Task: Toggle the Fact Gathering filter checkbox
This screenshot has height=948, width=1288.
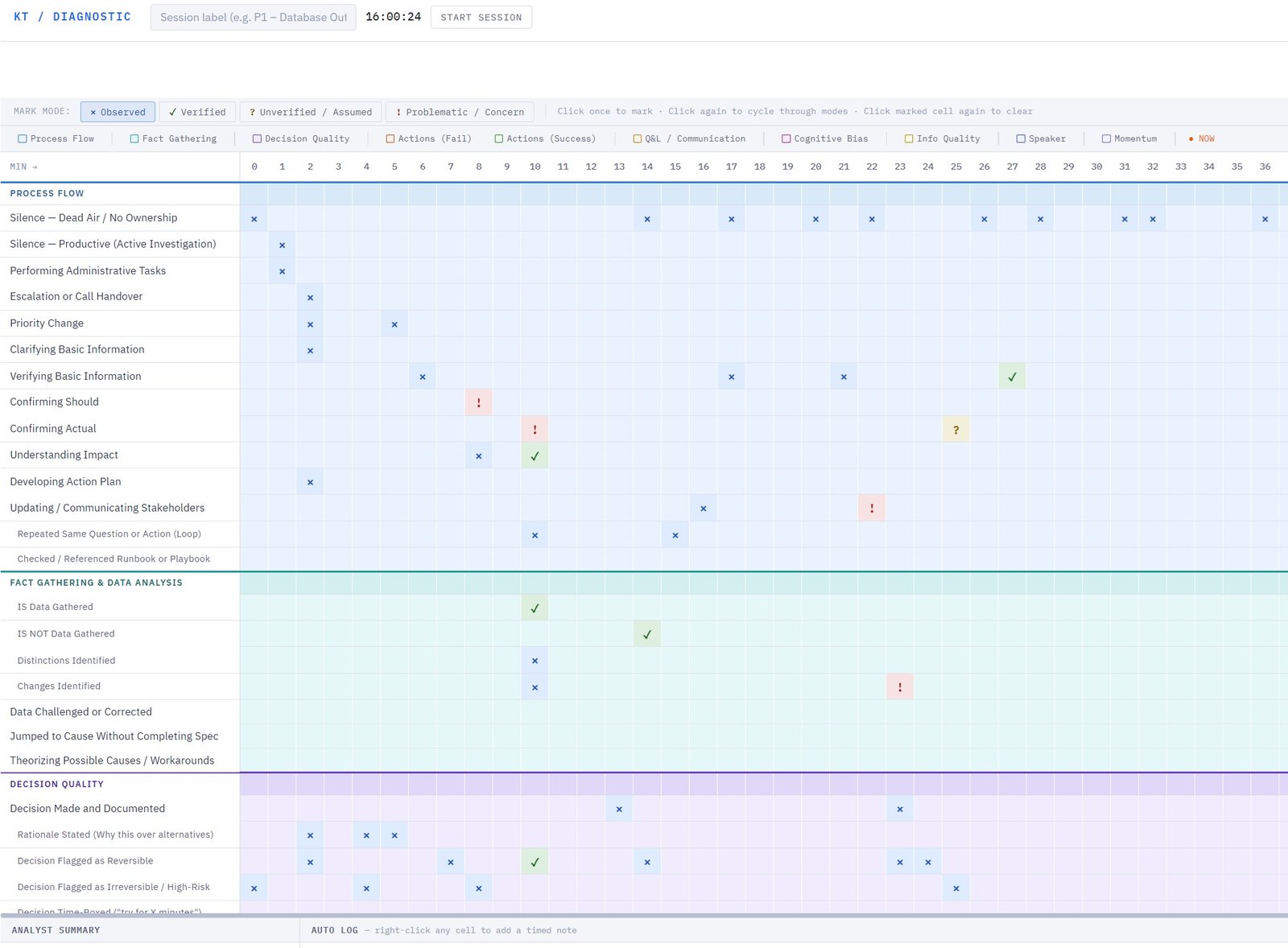Action: pyautogui.click(x=134, y=138)
